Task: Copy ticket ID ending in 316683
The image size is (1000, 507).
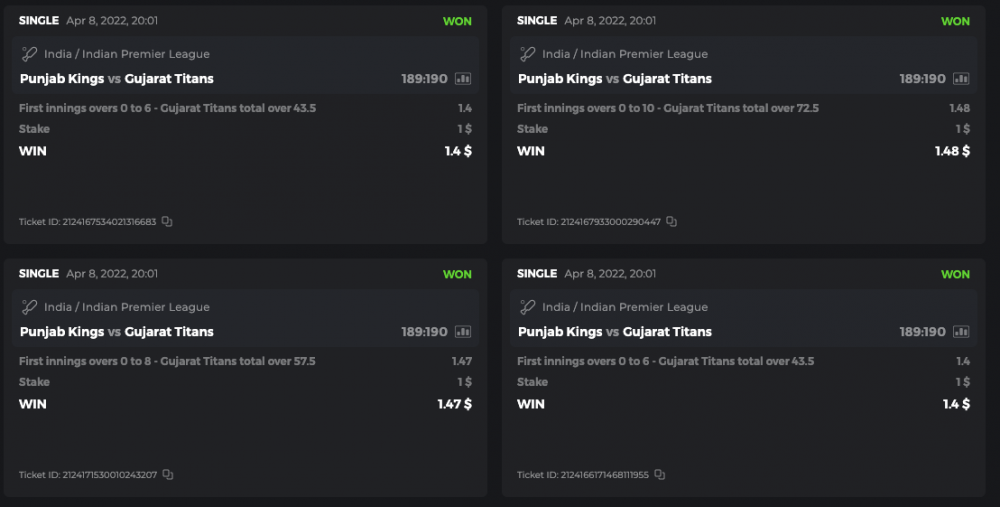Action: [167, 222]
